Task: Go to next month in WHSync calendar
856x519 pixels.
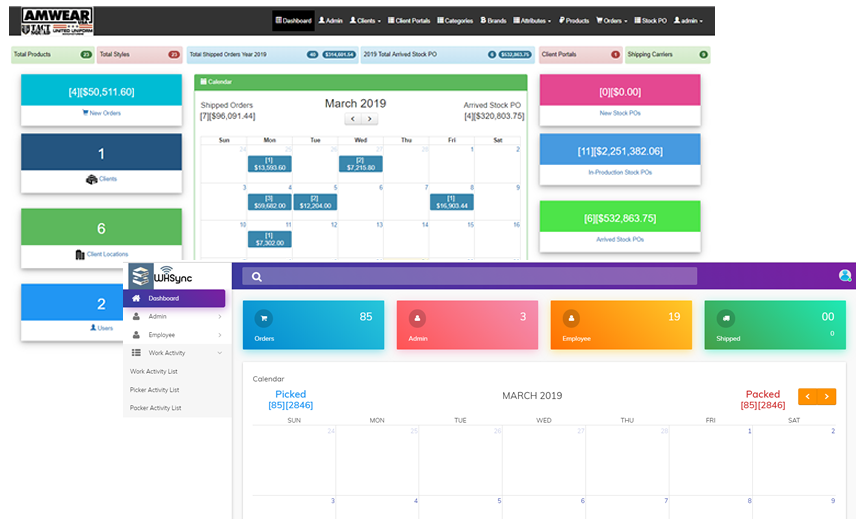Action: coord(827,396)
